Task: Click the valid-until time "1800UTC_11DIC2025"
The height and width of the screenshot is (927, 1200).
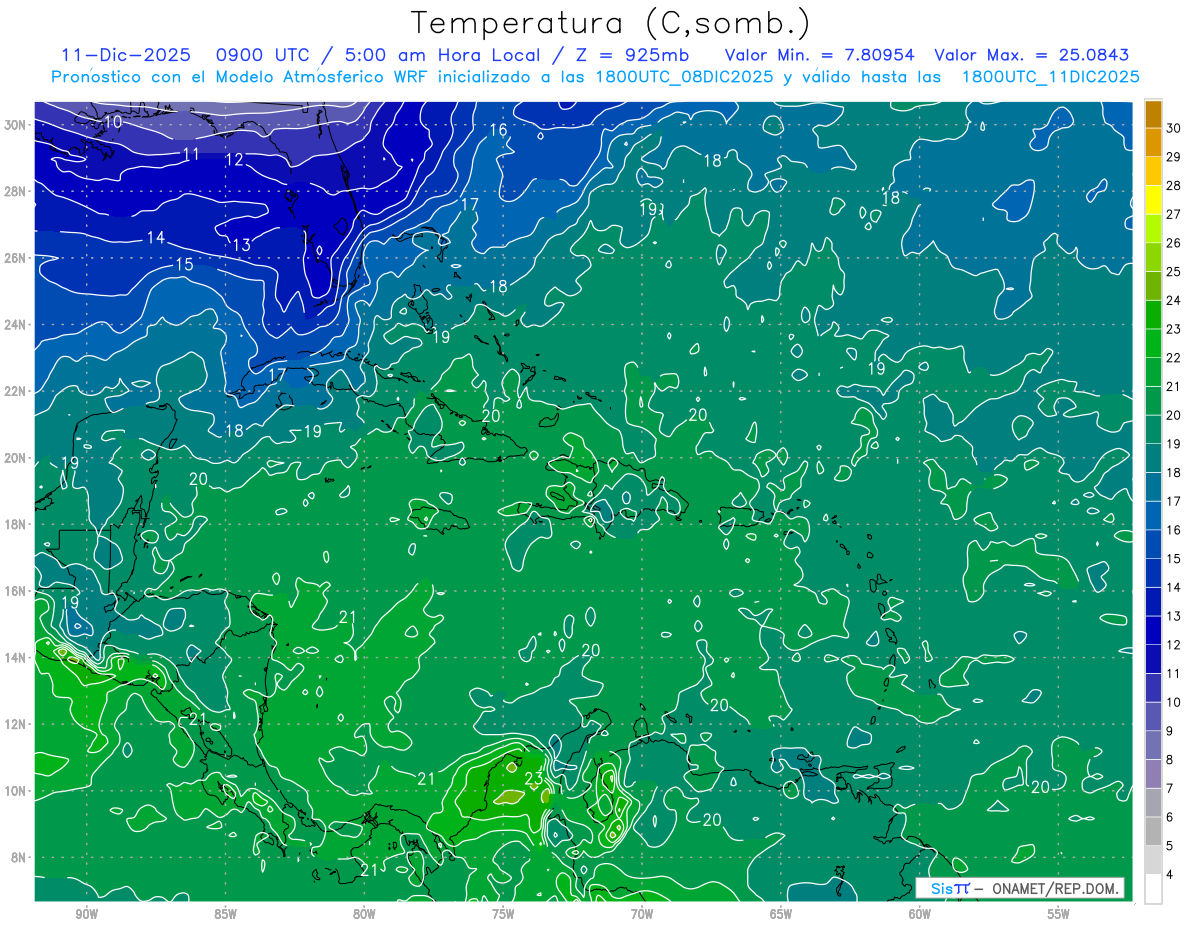Action: (x=1050, y=77)
